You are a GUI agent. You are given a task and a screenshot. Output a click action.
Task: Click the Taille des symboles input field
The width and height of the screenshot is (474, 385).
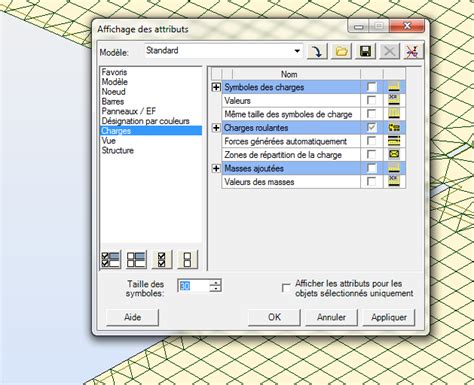point(194,286)
